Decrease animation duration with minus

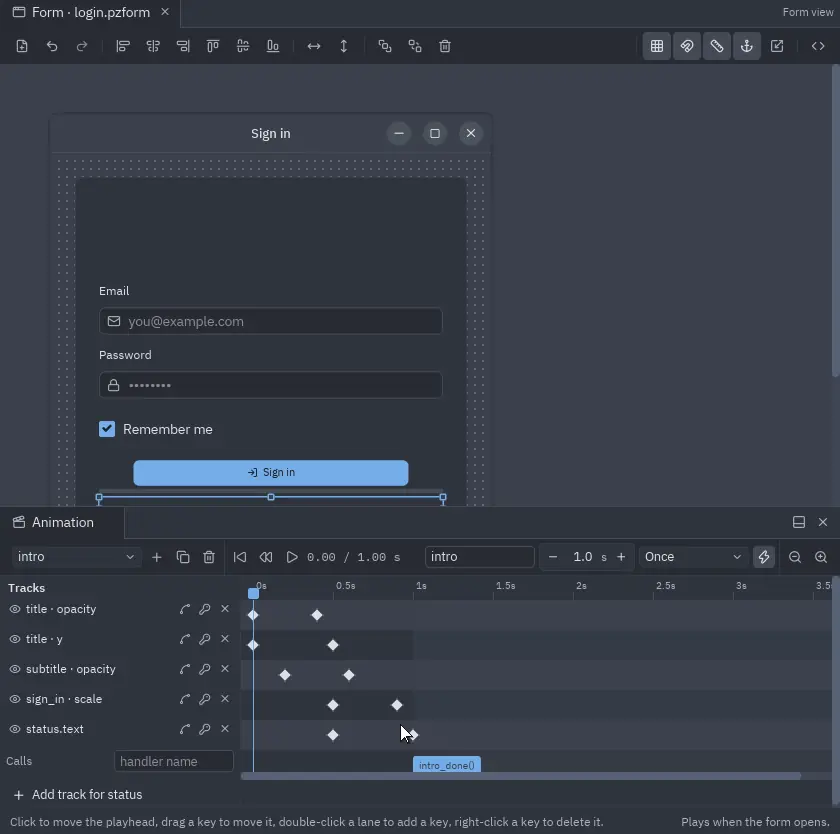click(553, 557)
